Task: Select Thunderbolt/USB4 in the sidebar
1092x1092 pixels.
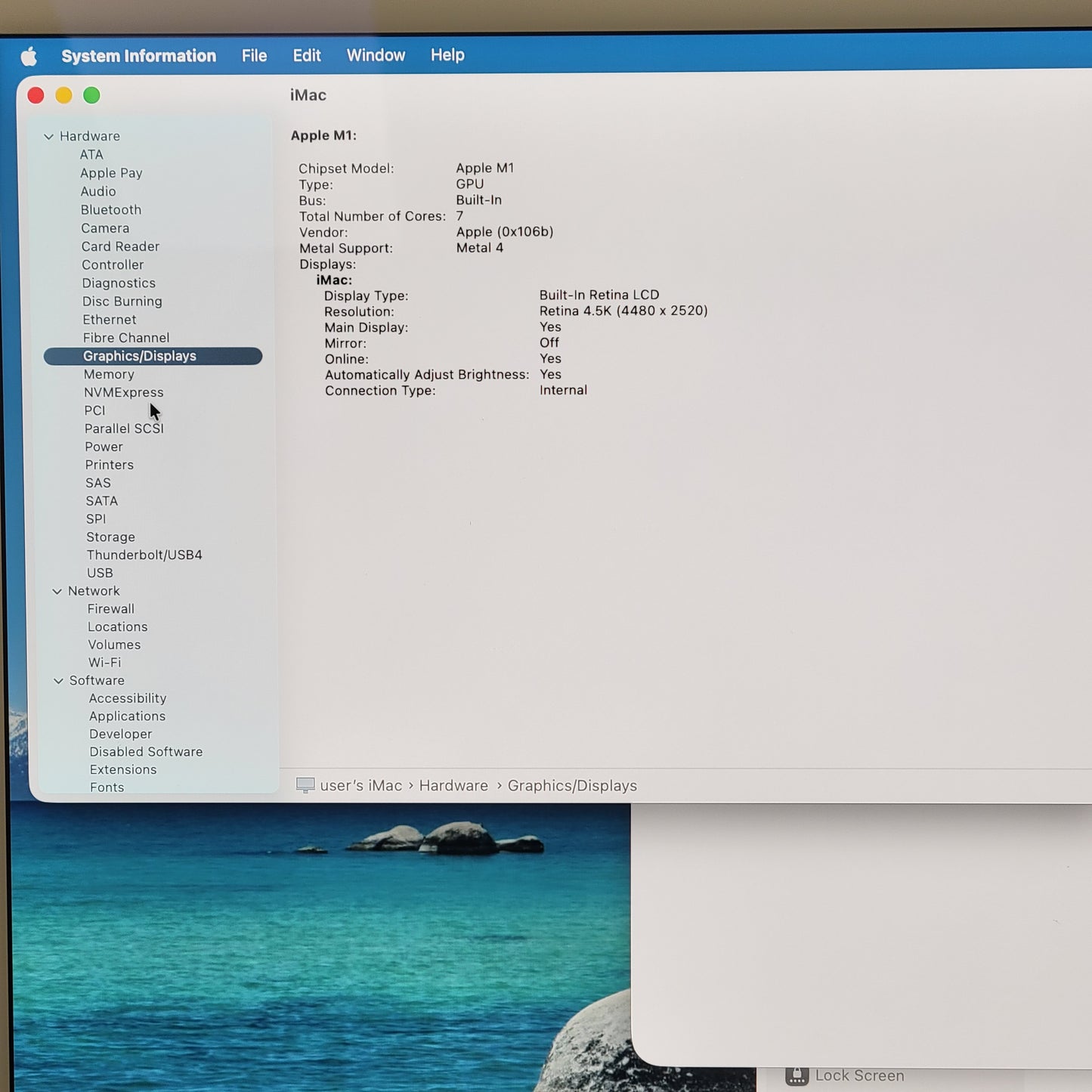Action: (x=144, y=555)
